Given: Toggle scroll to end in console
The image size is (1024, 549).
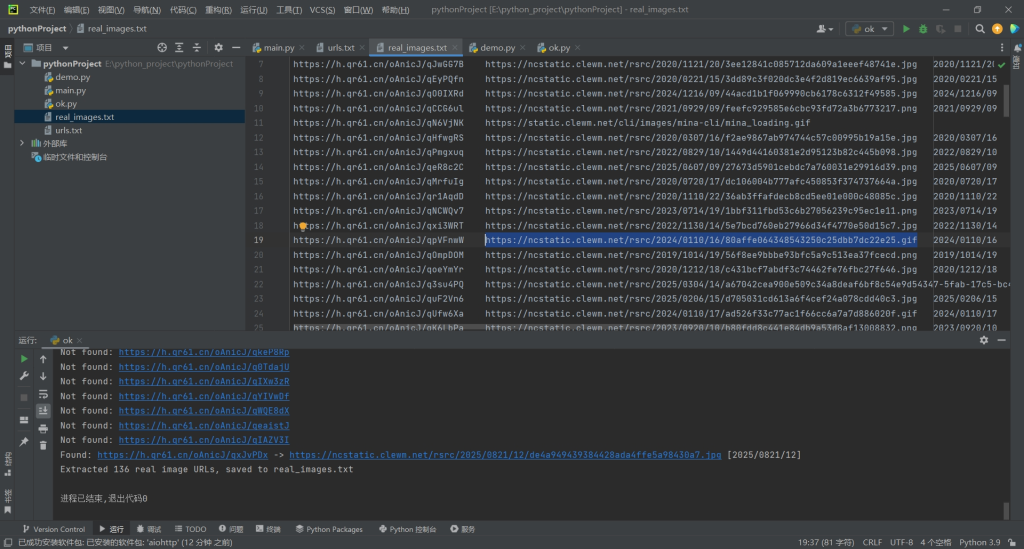Looking at the screenshot, I should click(x=43, y=410).
